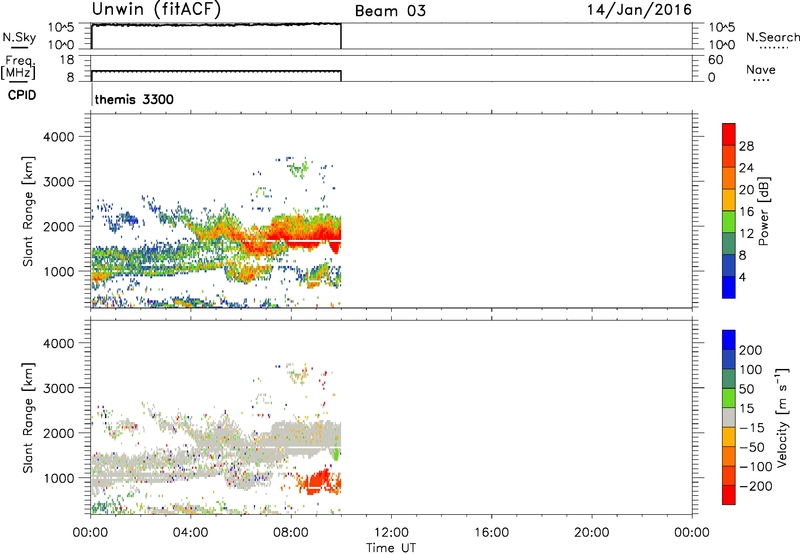Click the 'CPID' row label
The image size is (800, 554).
tap(22, 95)
